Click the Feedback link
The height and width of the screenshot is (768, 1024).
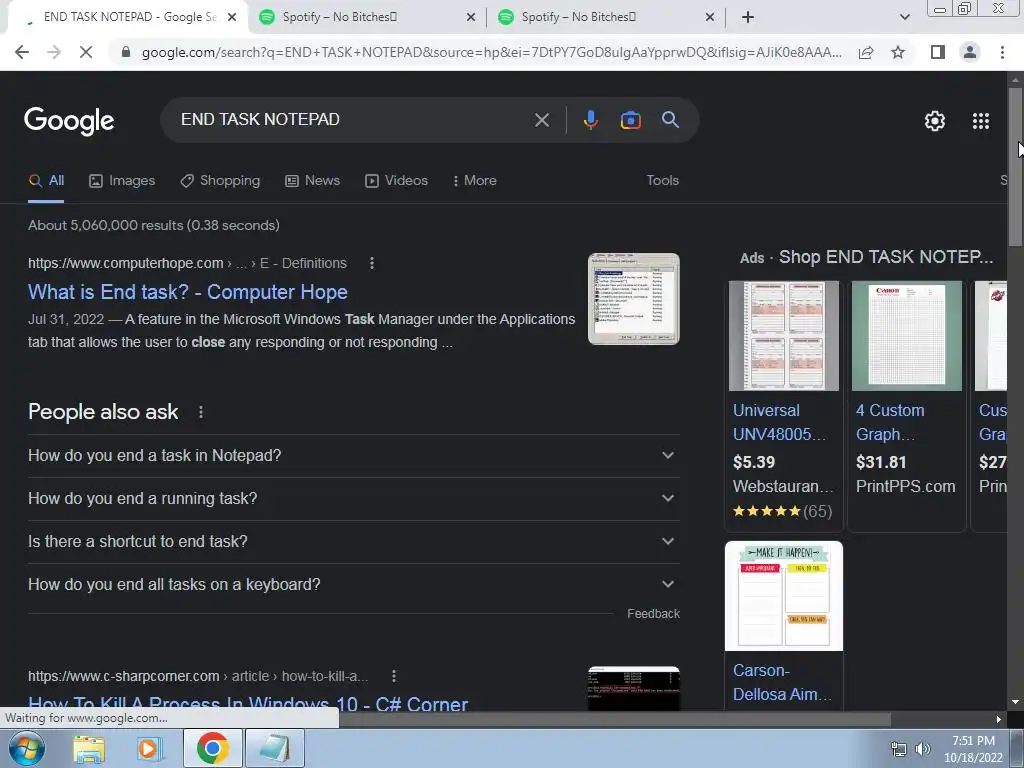(x=653, y=614)
